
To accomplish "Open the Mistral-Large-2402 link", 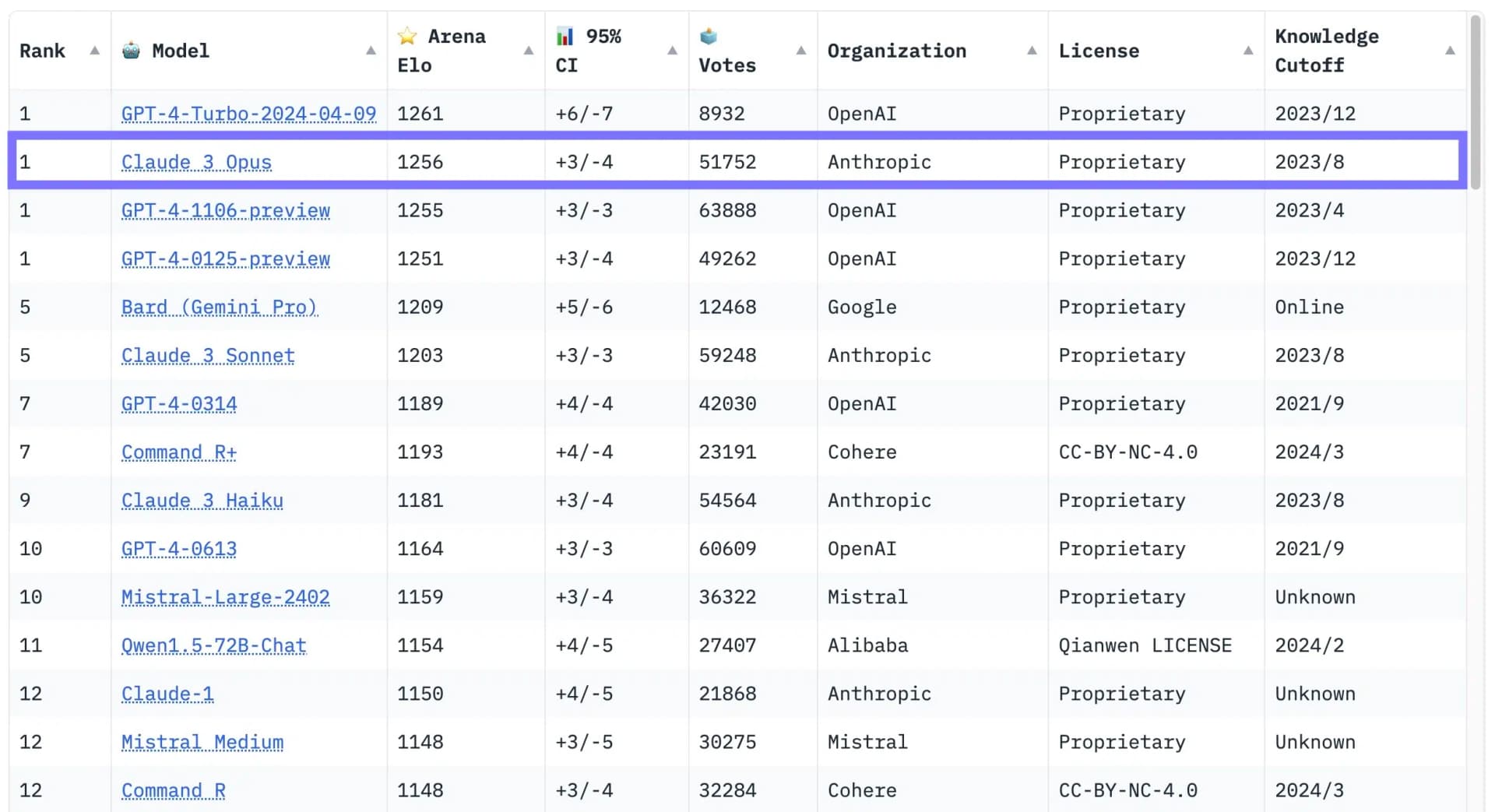I will click(224, 597).
